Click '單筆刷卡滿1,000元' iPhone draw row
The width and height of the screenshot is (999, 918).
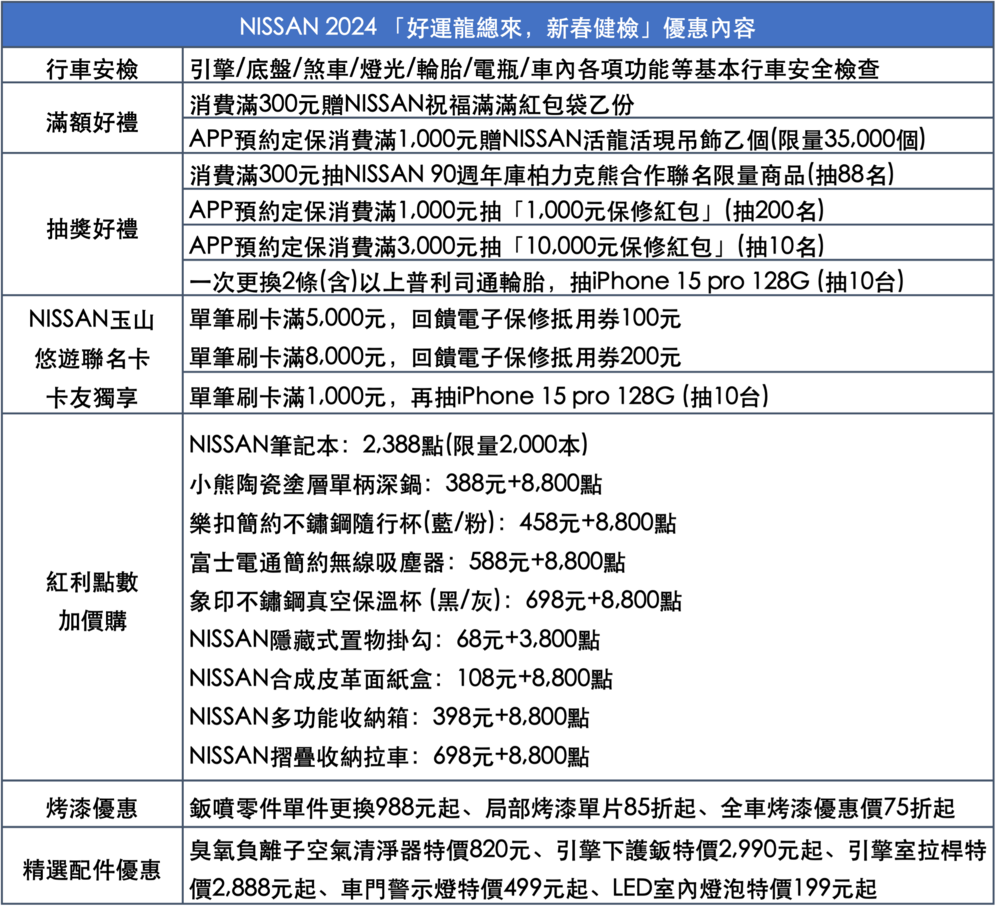click(x=479, y=397)
